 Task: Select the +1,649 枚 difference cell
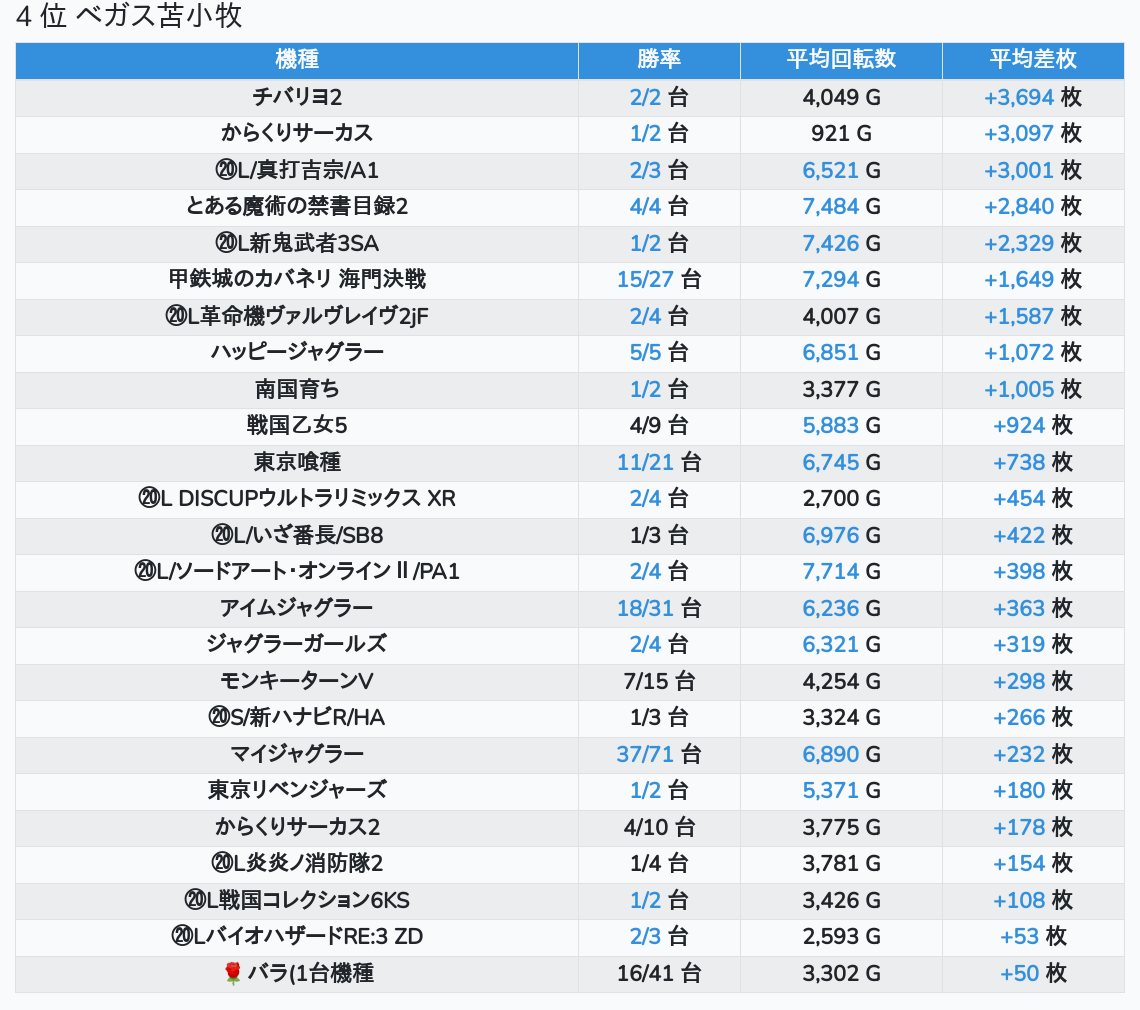[x=1033, y=279]
